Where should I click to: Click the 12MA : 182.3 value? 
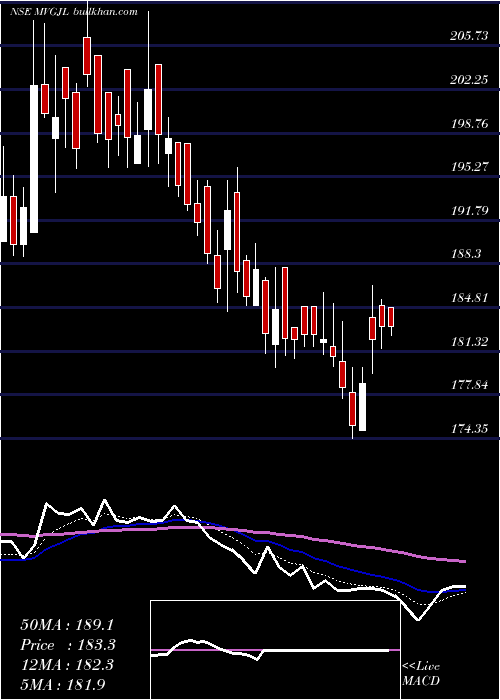(x=67, y=665)
